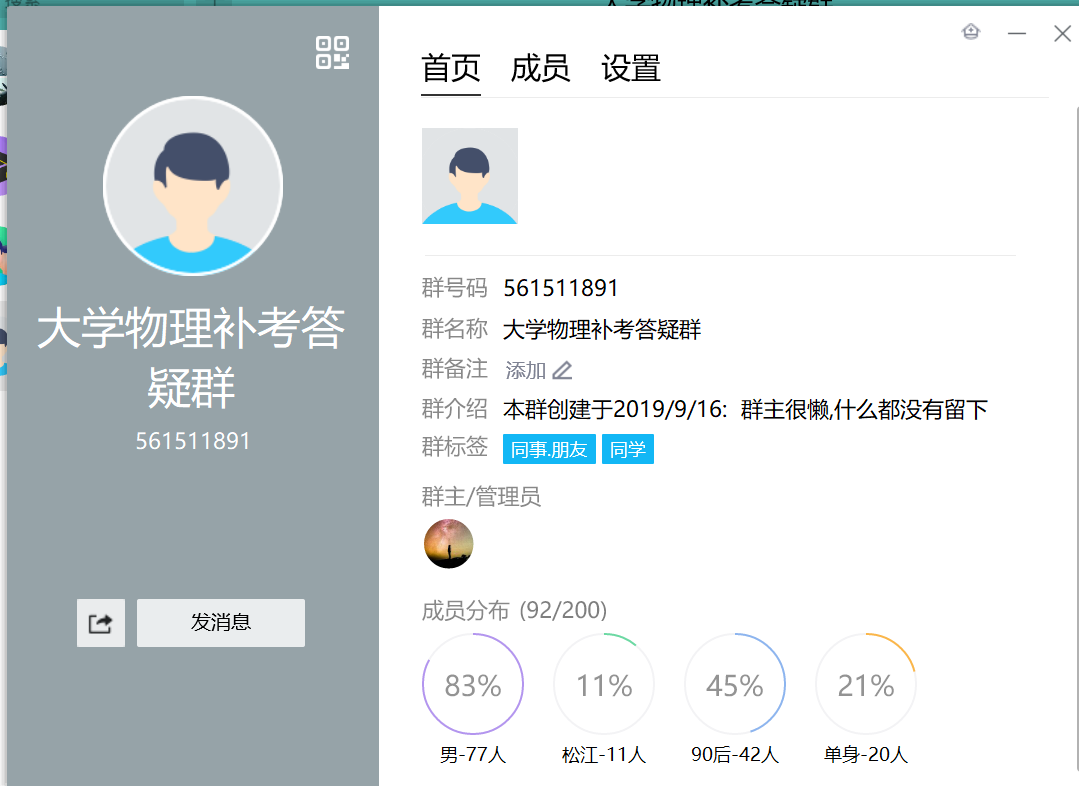Screen dimensions: 1079x786
Task: Open the 设置 tab
Action: (x=630, y=69)
